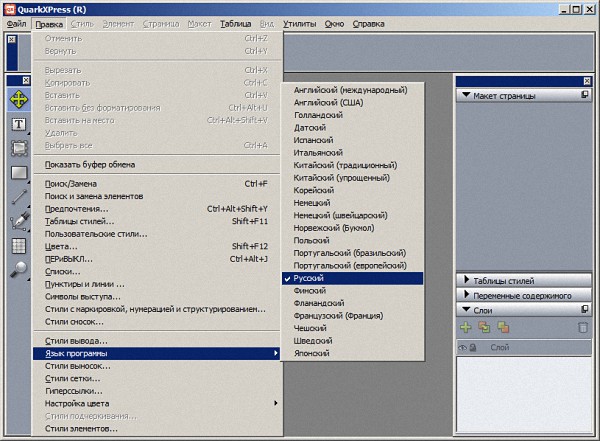Choose the checked Русский language option

pos(308,278)
